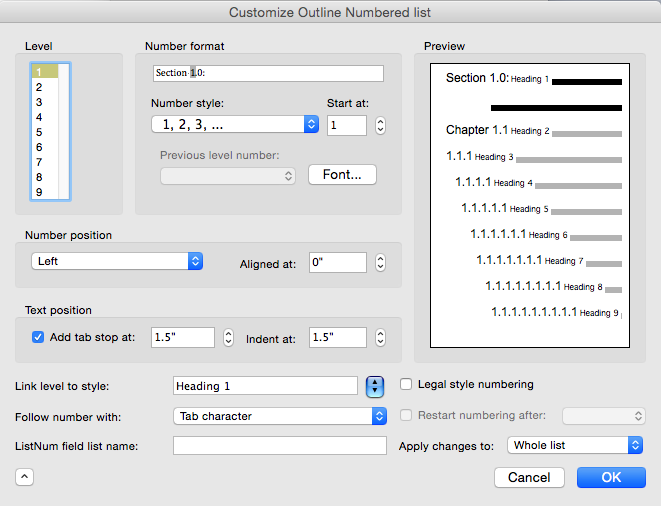Click Heading 9 preview line
This screenshot has height=506, width=661.
point(556,312)
